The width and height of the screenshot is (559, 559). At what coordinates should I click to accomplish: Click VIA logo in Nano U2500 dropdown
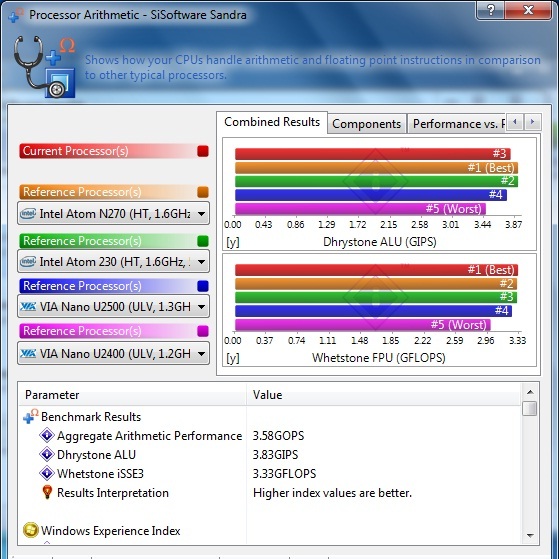(x=28, y=307)
